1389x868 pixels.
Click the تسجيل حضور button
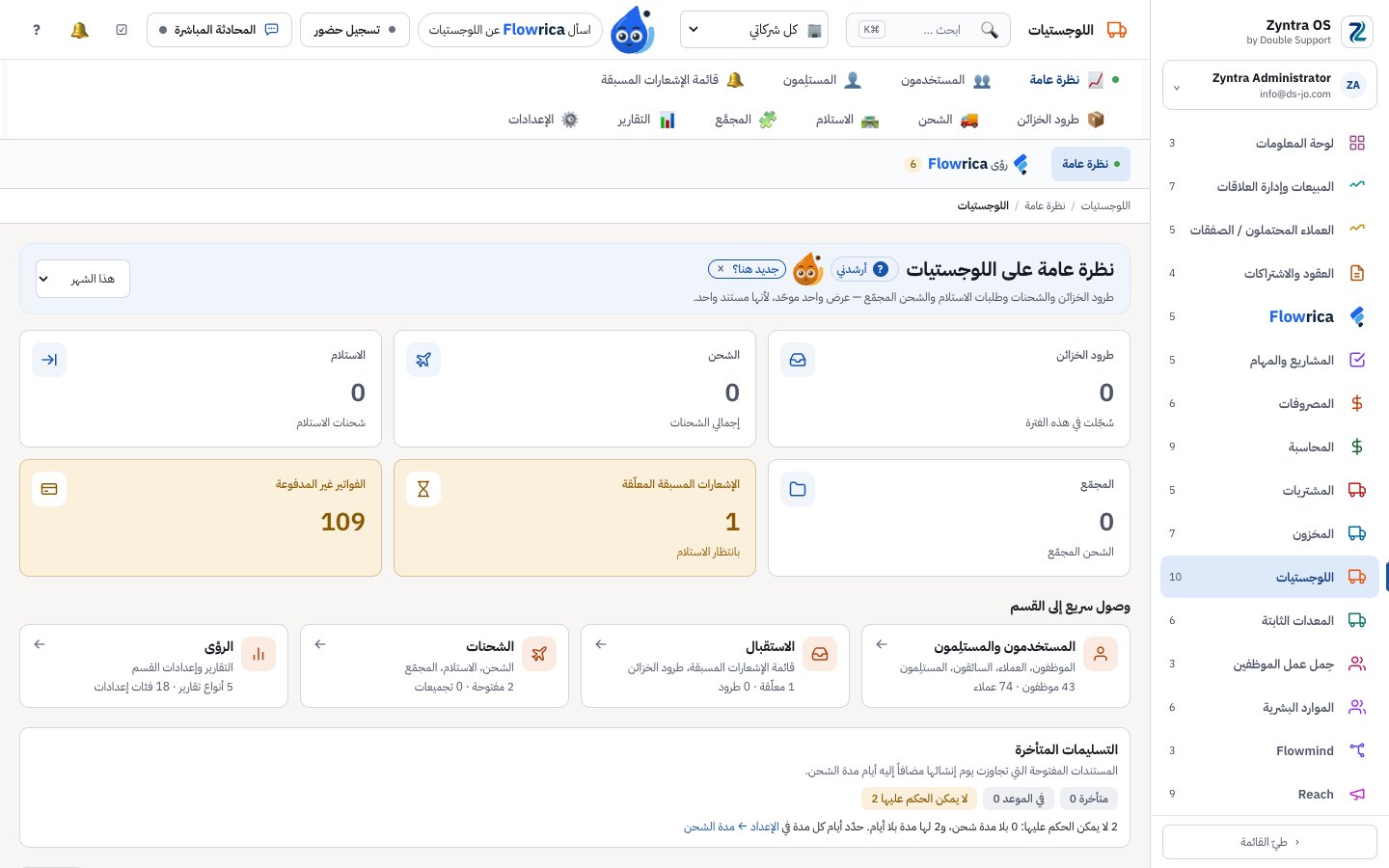tap(355, 30)
